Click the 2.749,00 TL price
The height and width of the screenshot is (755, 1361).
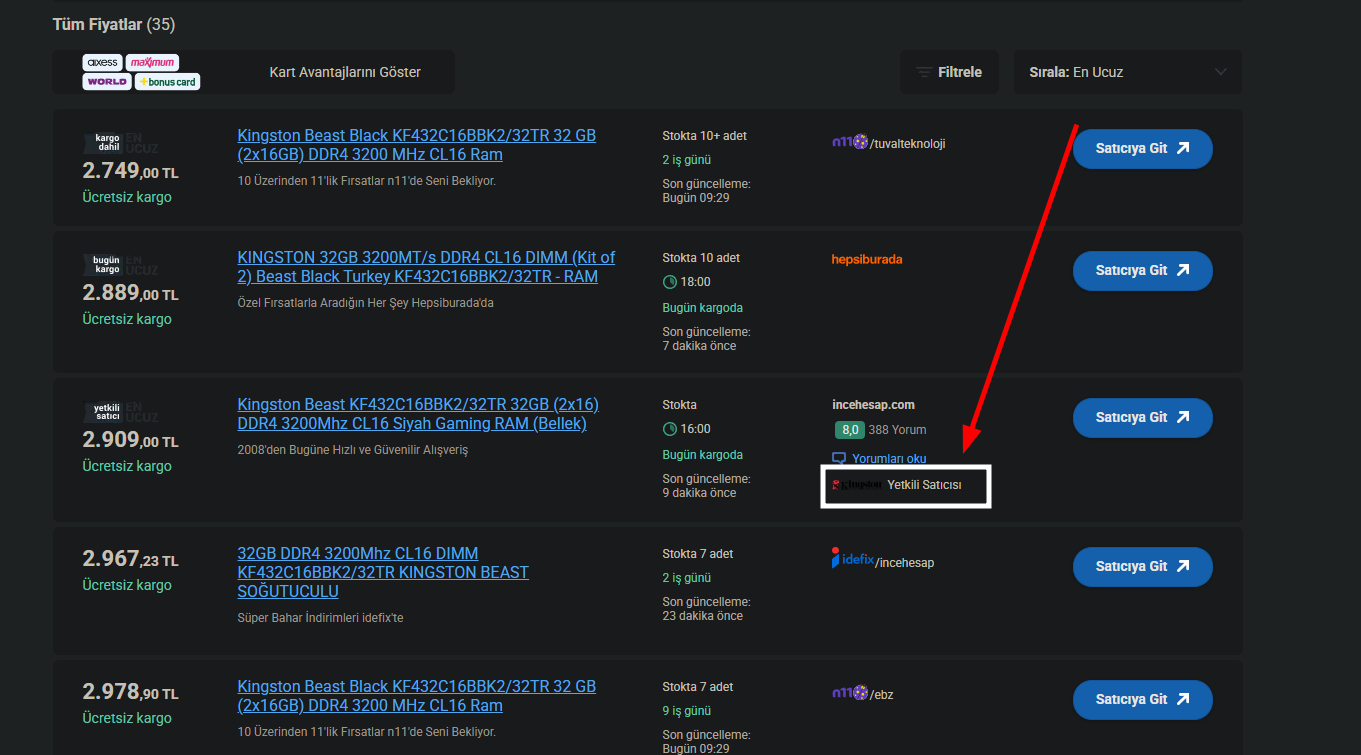coord(130,171)
